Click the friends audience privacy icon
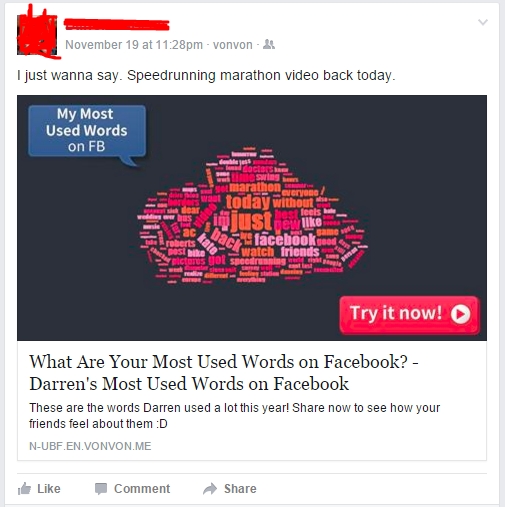Image resolution: width=505 pixels, height=507 pixels. 269,45
